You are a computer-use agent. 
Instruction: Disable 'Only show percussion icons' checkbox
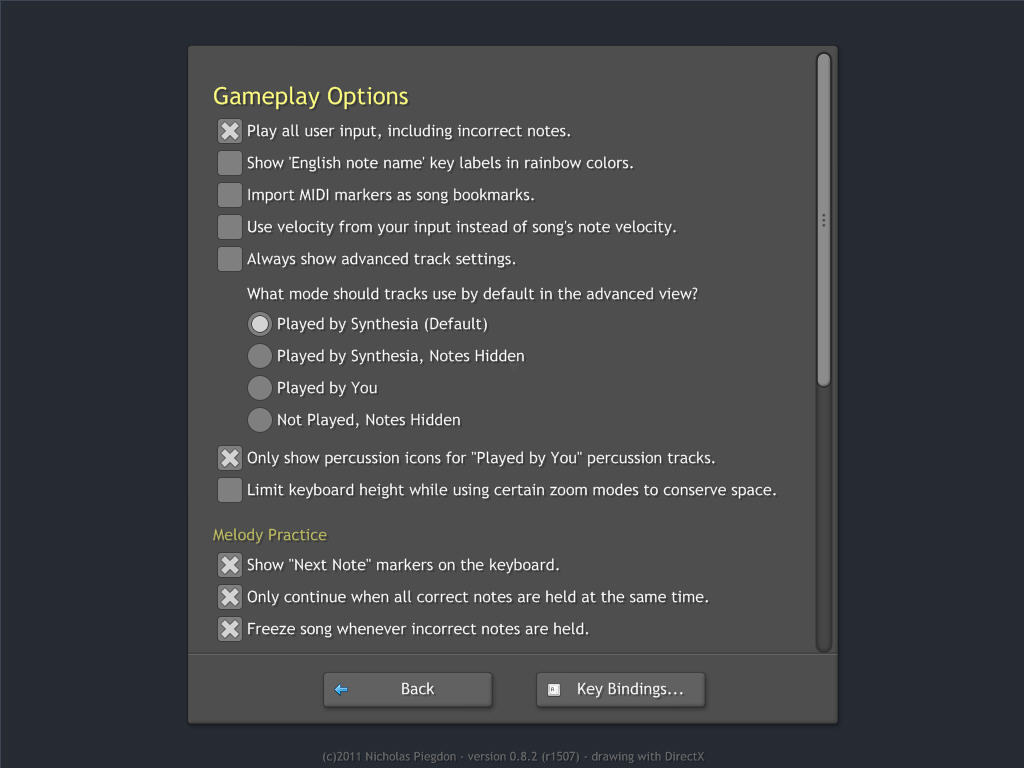tap(230, 458)
